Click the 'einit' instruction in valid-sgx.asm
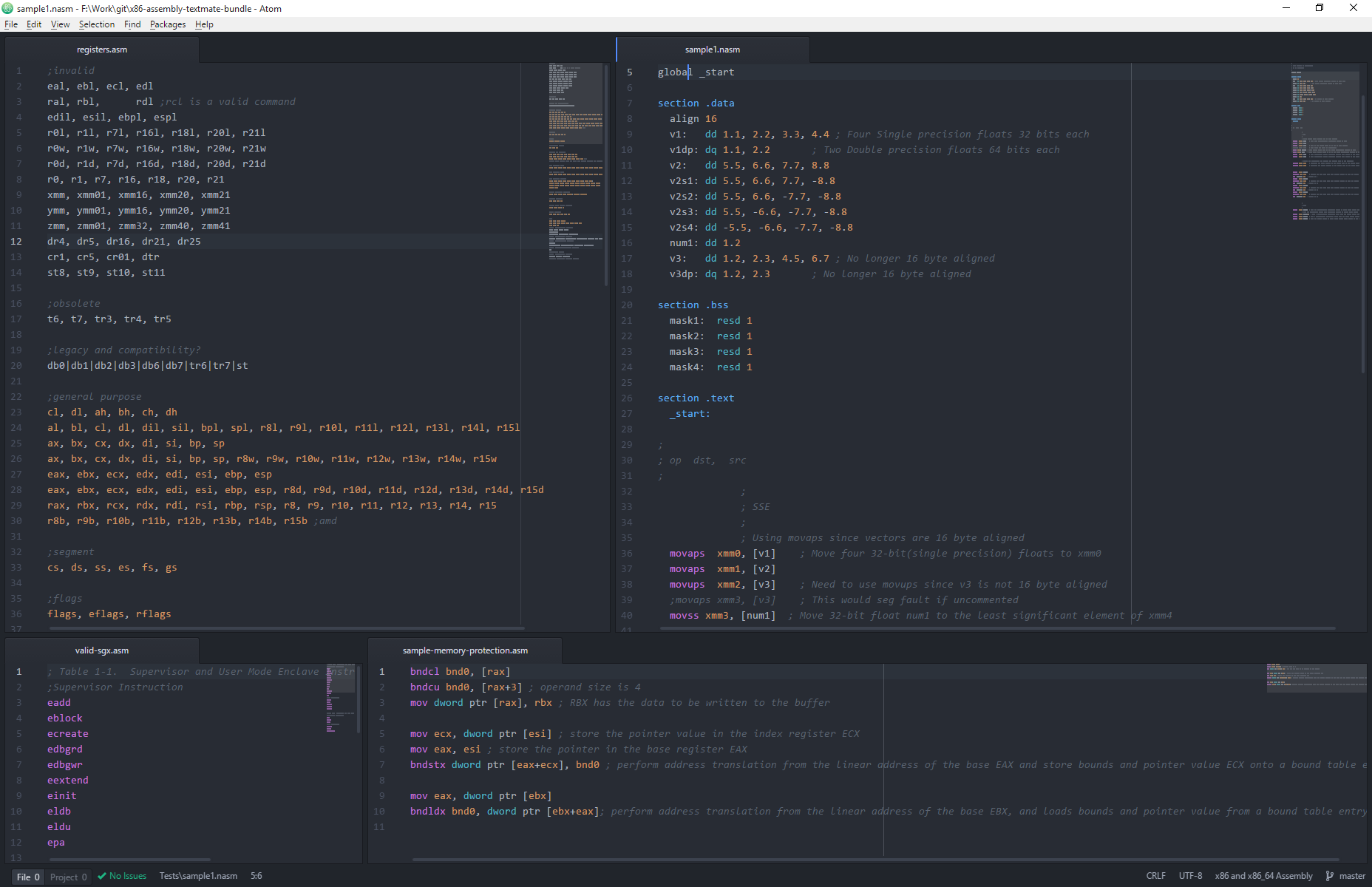Viewport: 1372px width, 887px height. [x=62, y=796]
